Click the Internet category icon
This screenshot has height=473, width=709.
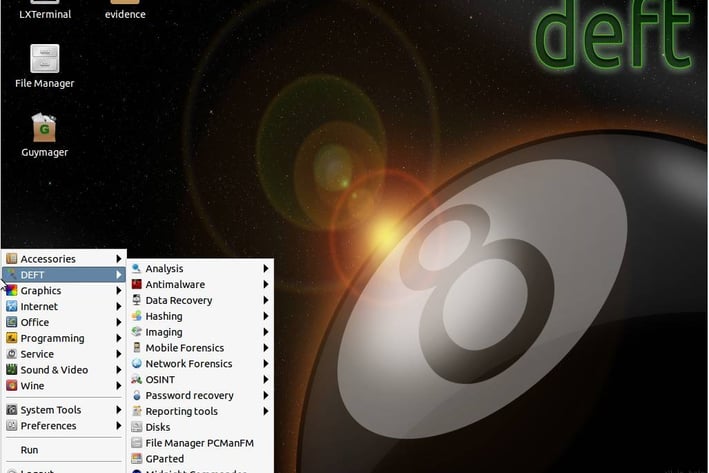[x=12, y=306]
